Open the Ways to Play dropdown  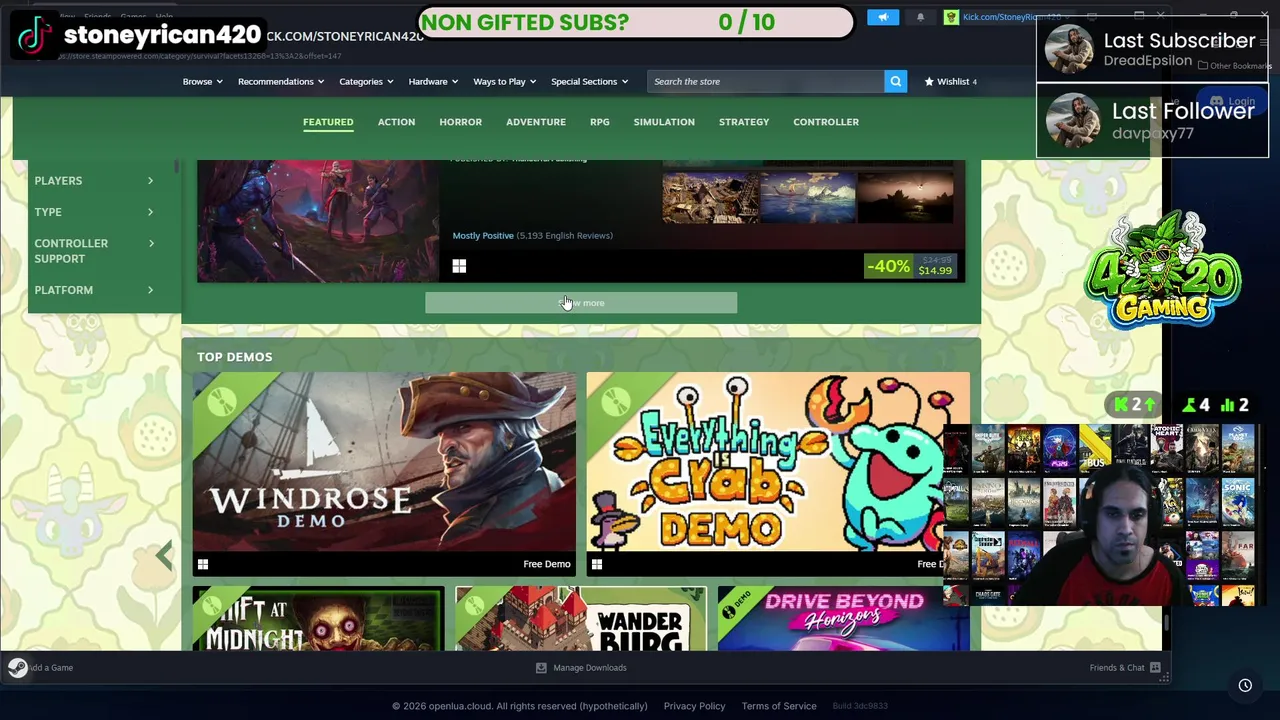(505, 82)
